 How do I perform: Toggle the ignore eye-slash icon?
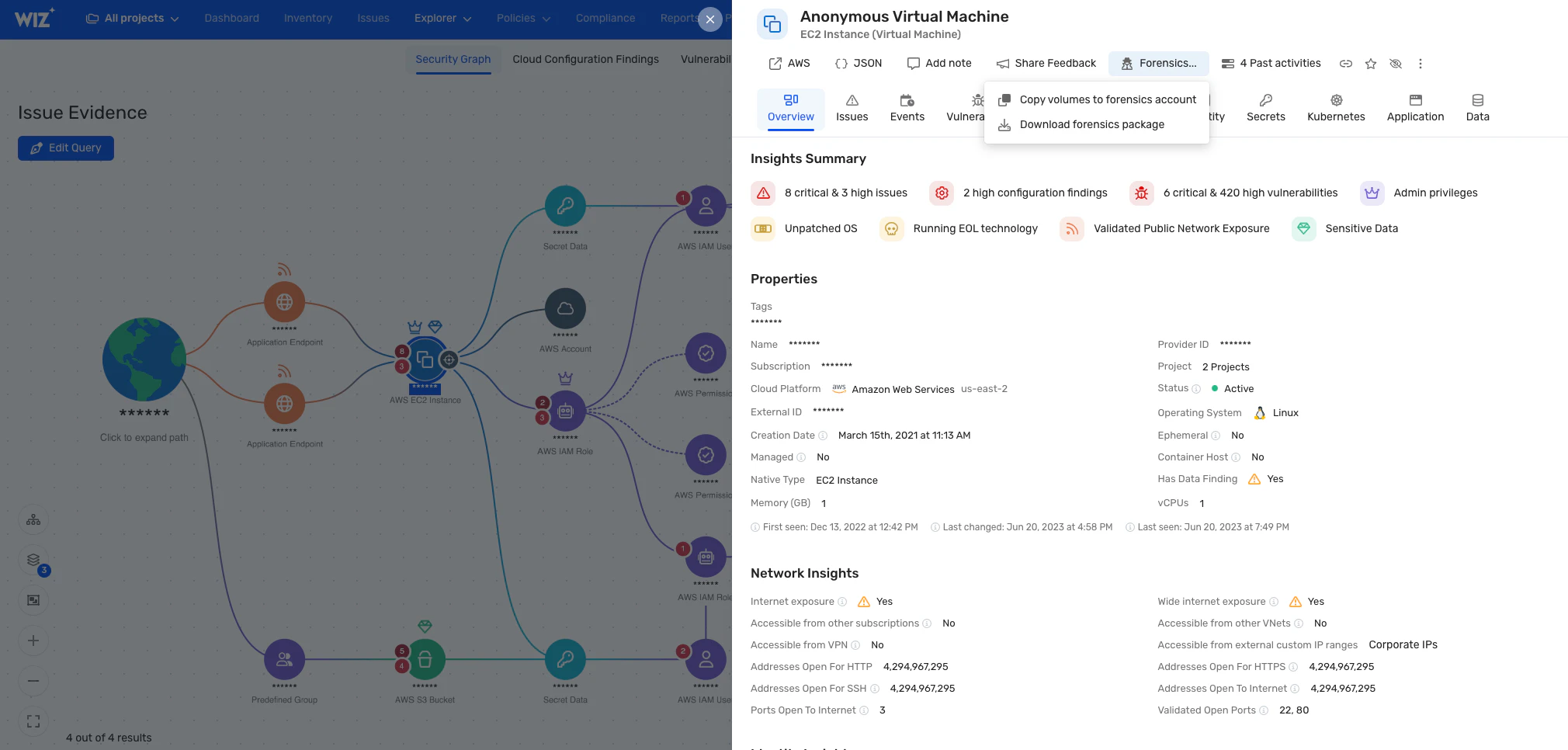pos(1396,64)
